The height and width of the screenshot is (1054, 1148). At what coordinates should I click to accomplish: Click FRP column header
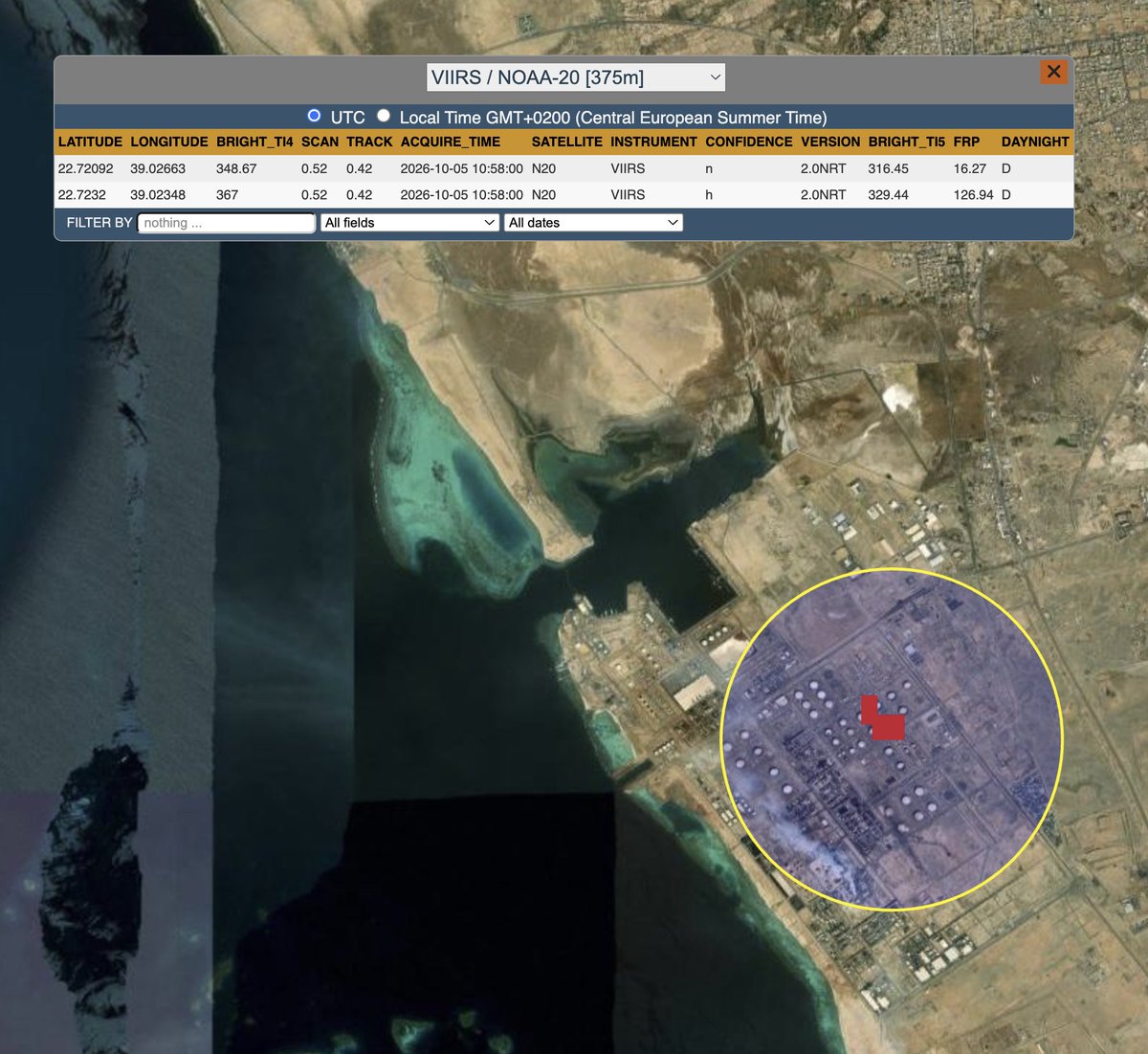[x=966, y=142]
